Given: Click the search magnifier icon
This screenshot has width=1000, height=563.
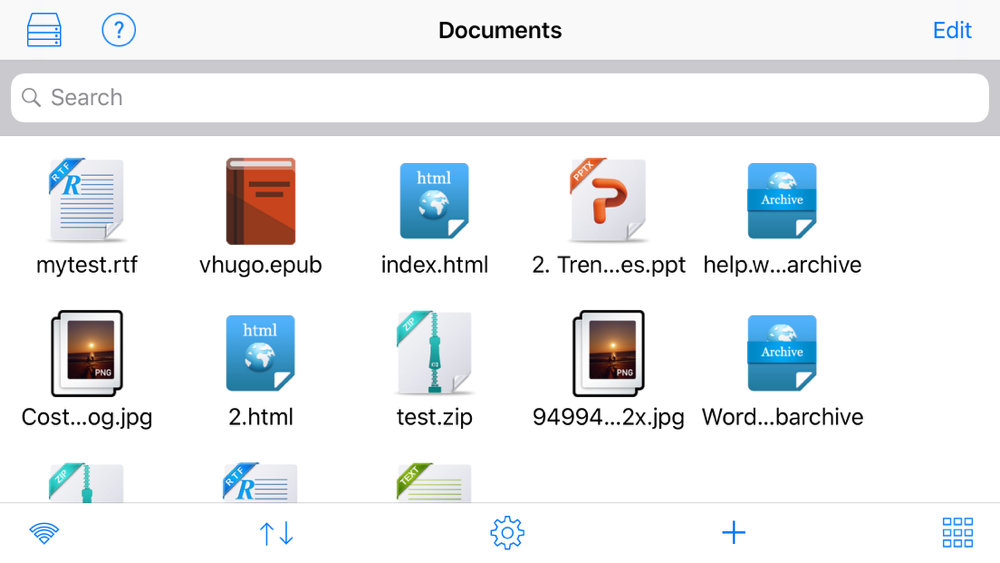Looking at the screenshot, I should tap(31, 98).
